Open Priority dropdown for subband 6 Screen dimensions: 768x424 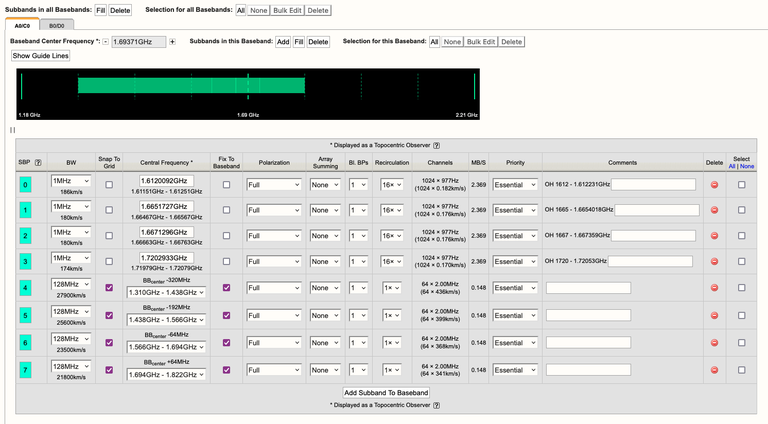tap(515, 343)
